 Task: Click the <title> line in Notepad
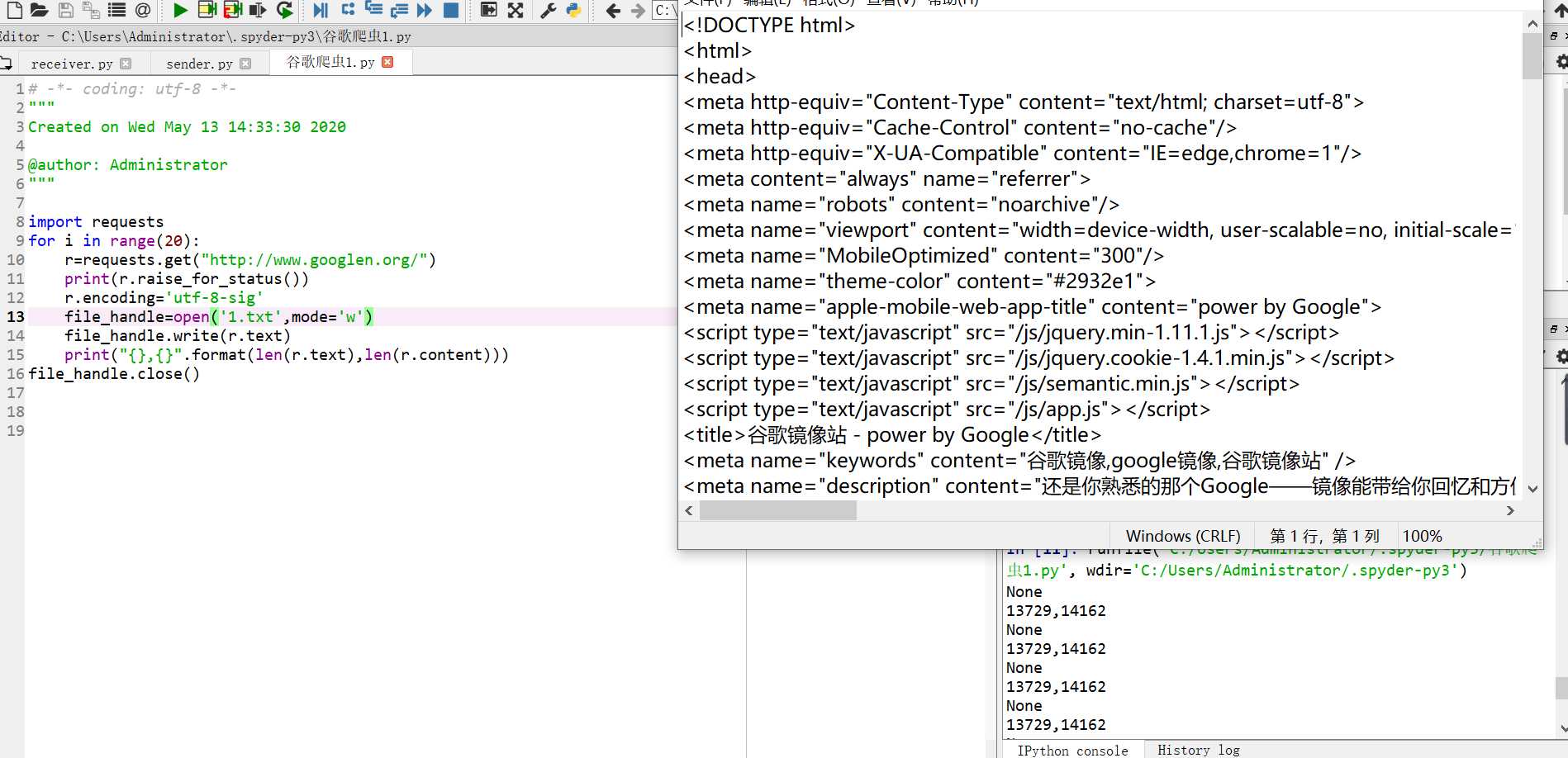892,435
